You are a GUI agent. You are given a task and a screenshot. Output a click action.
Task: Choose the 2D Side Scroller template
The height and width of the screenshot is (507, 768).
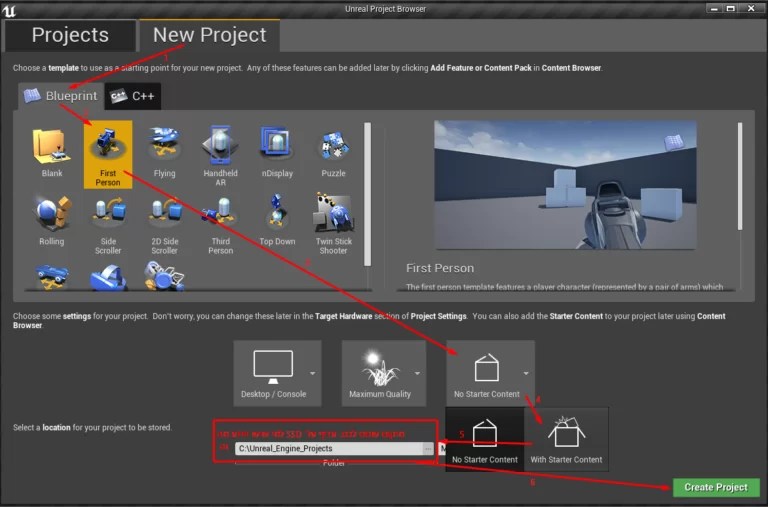tap(164, 223)
